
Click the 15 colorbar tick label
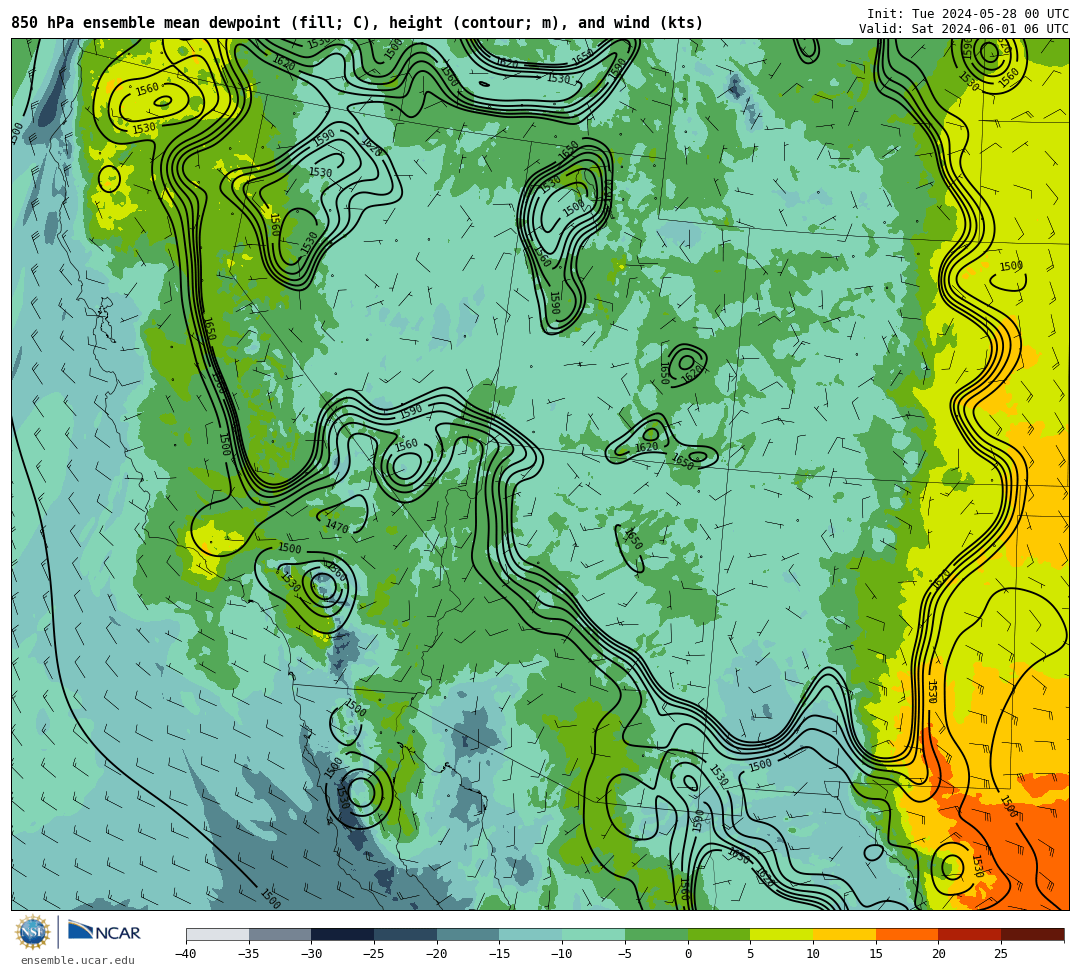(876, 954)
